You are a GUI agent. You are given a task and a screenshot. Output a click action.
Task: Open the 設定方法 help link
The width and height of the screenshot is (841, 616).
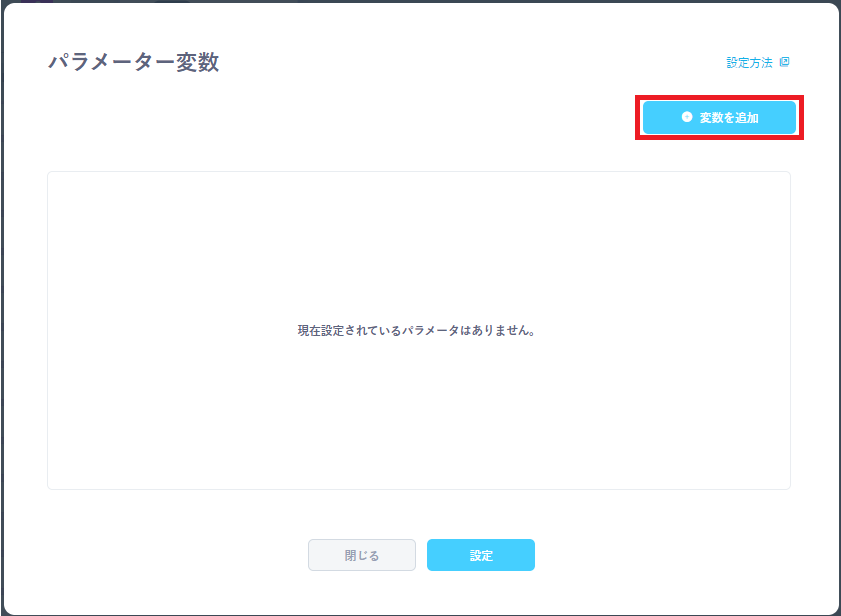[x=750, y=62]
